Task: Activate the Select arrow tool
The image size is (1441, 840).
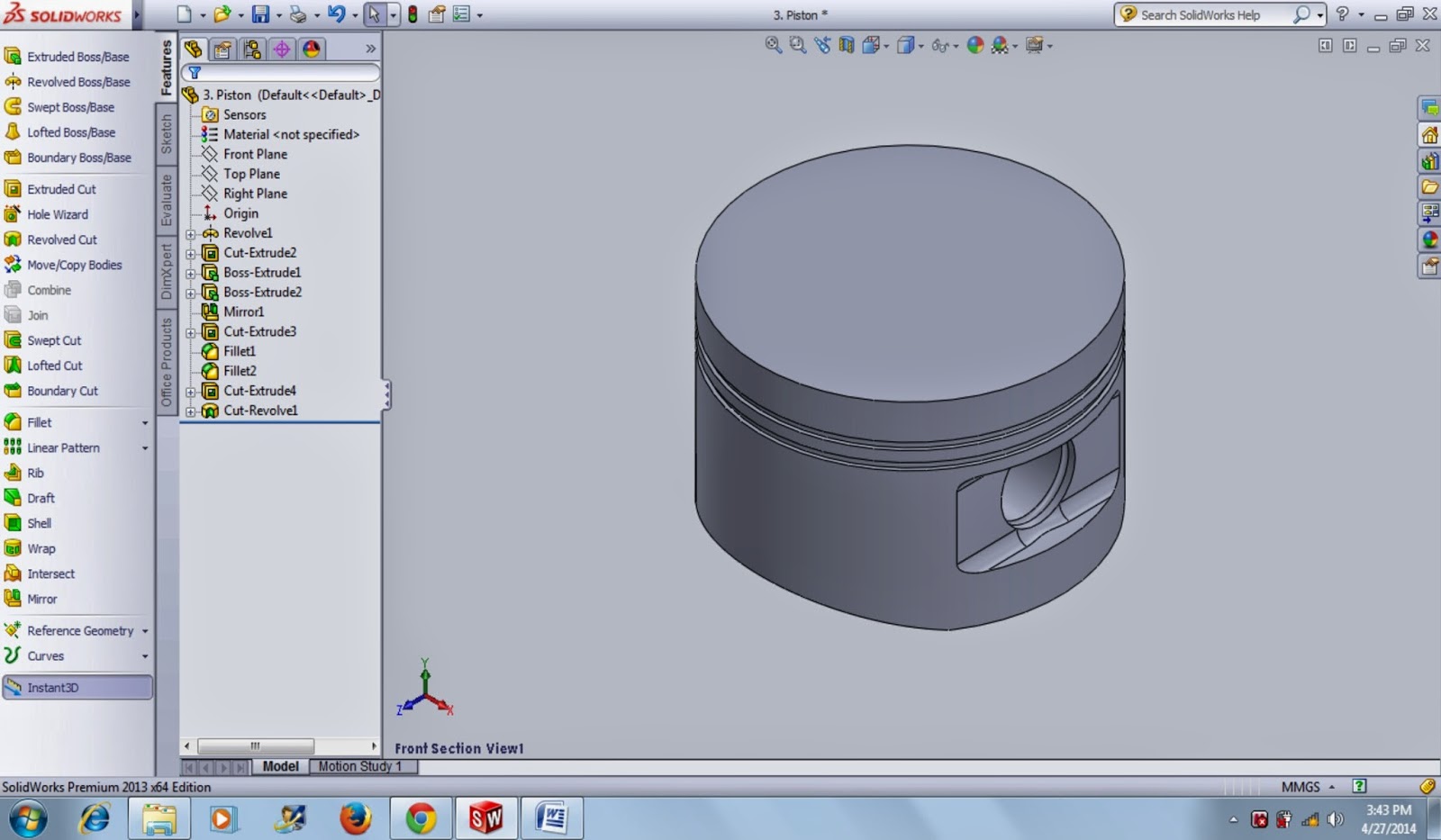Action: click(x=374, y=14)
